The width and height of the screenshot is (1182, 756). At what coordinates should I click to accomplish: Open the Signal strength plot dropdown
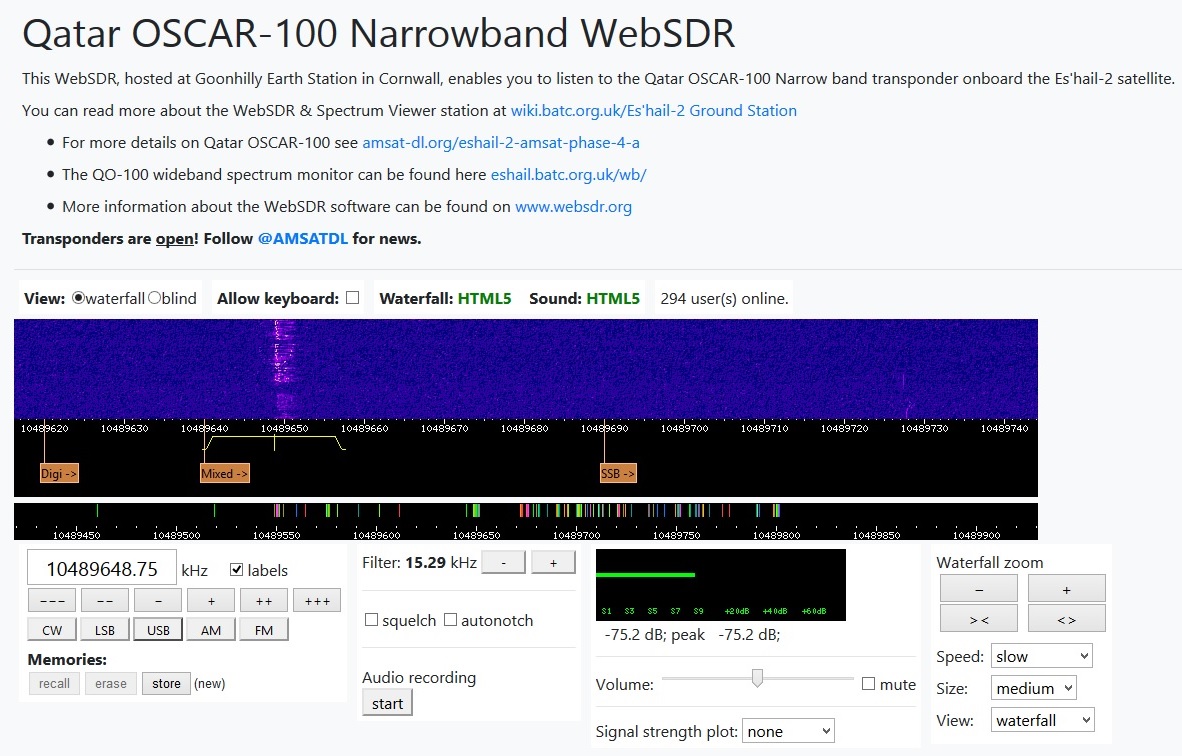pos(788,731)
